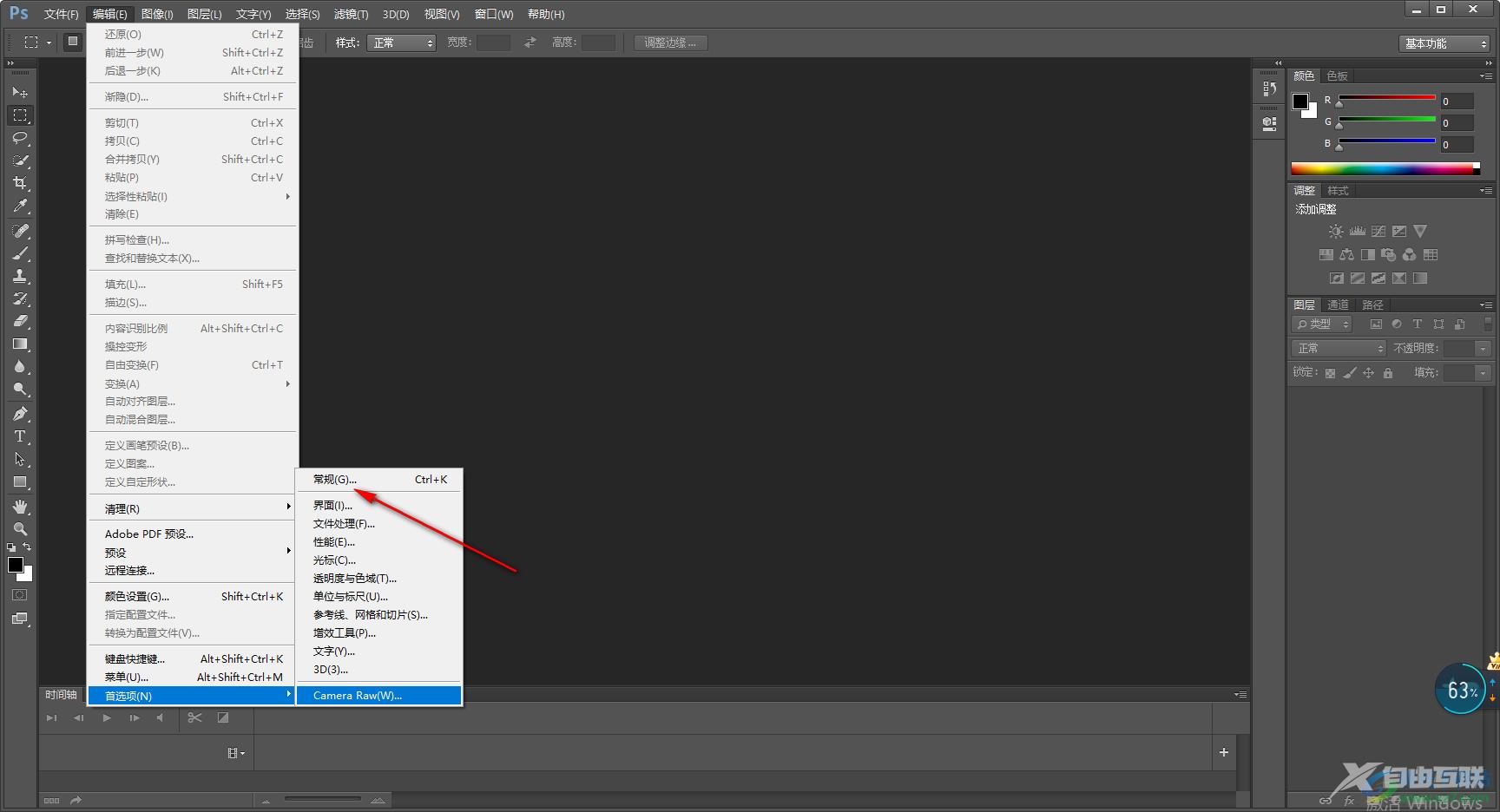This screenshot has width=1500, height=812.
Task: Toggle lock position icon
Action: [x=1368, y=373]
